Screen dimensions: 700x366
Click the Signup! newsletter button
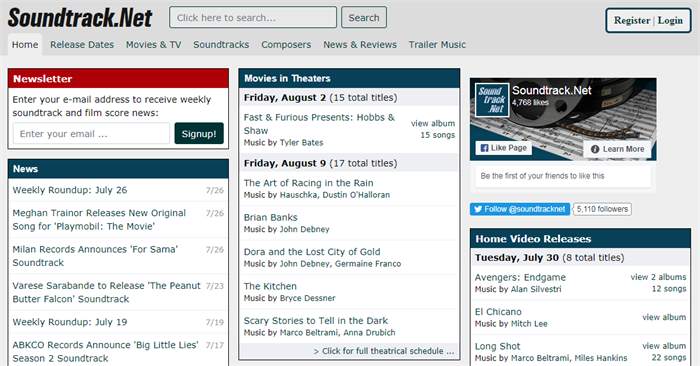199,133
